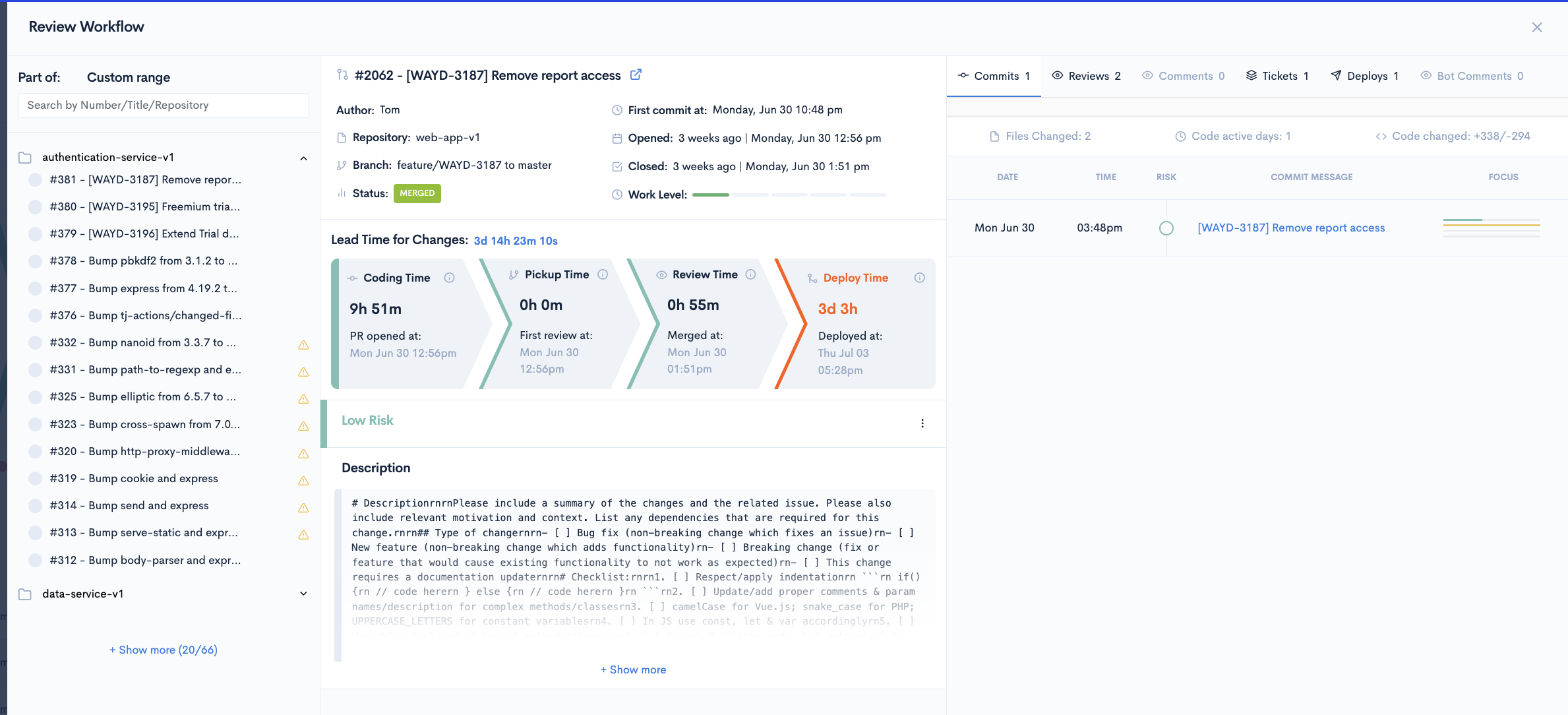This screenshot has width=1568, height=715.
Task: Switch to the Tickets tab
Action: 1277,76
